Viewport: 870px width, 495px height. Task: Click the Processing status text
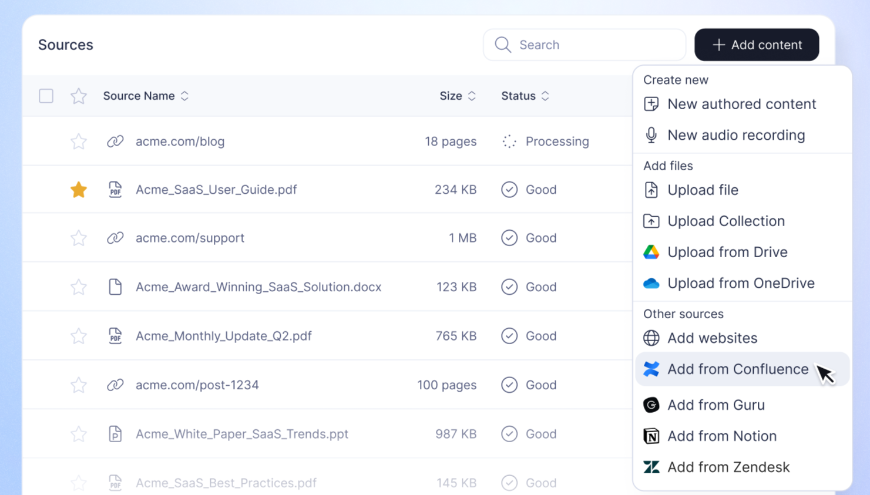tap(557, 142)
